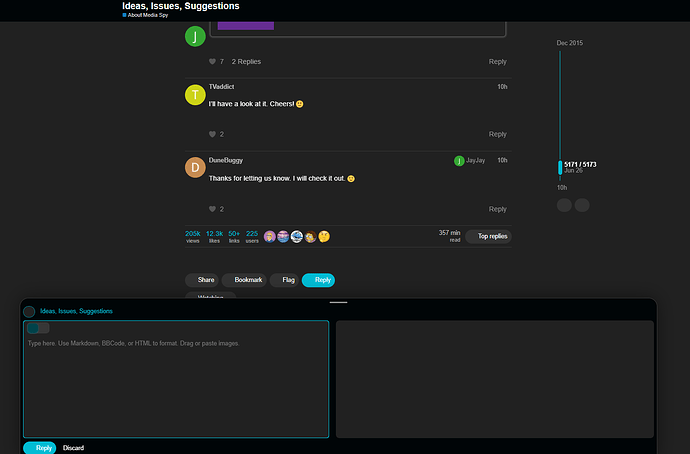Bookmark this topic
This screenshot has width=690, height=454.
tap(244, 280)
